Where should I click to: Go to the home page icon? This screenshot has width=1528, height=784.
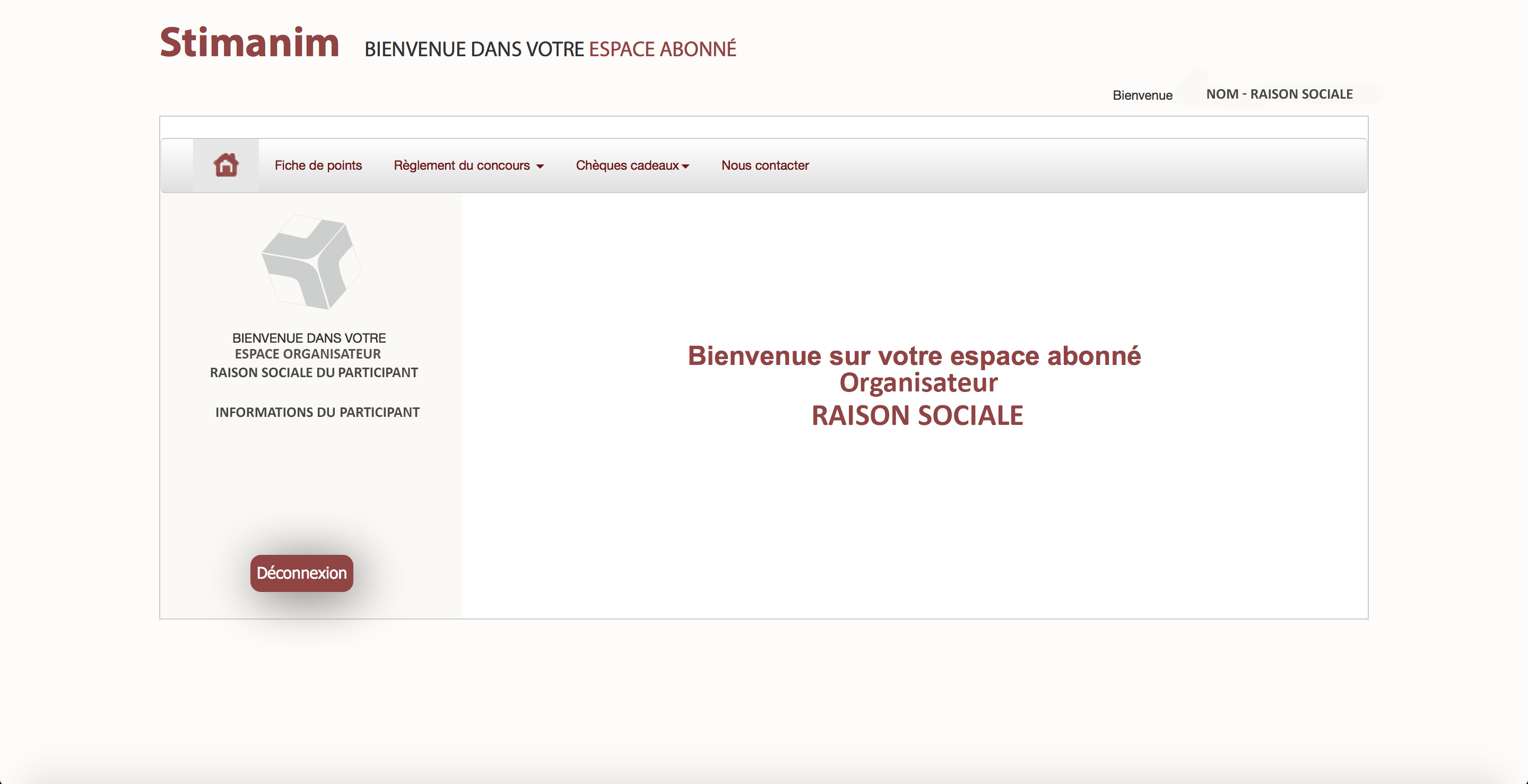(226, 165)
